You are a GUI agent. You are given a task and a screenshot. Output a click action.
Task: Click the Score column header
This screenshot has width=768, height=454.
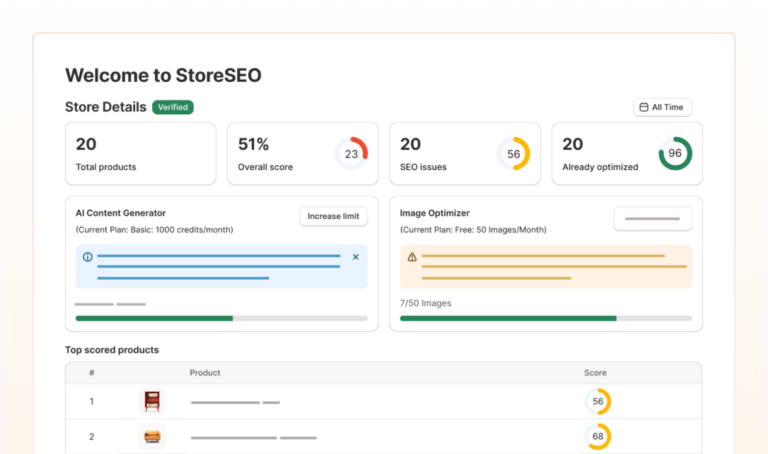pos(595,373)
